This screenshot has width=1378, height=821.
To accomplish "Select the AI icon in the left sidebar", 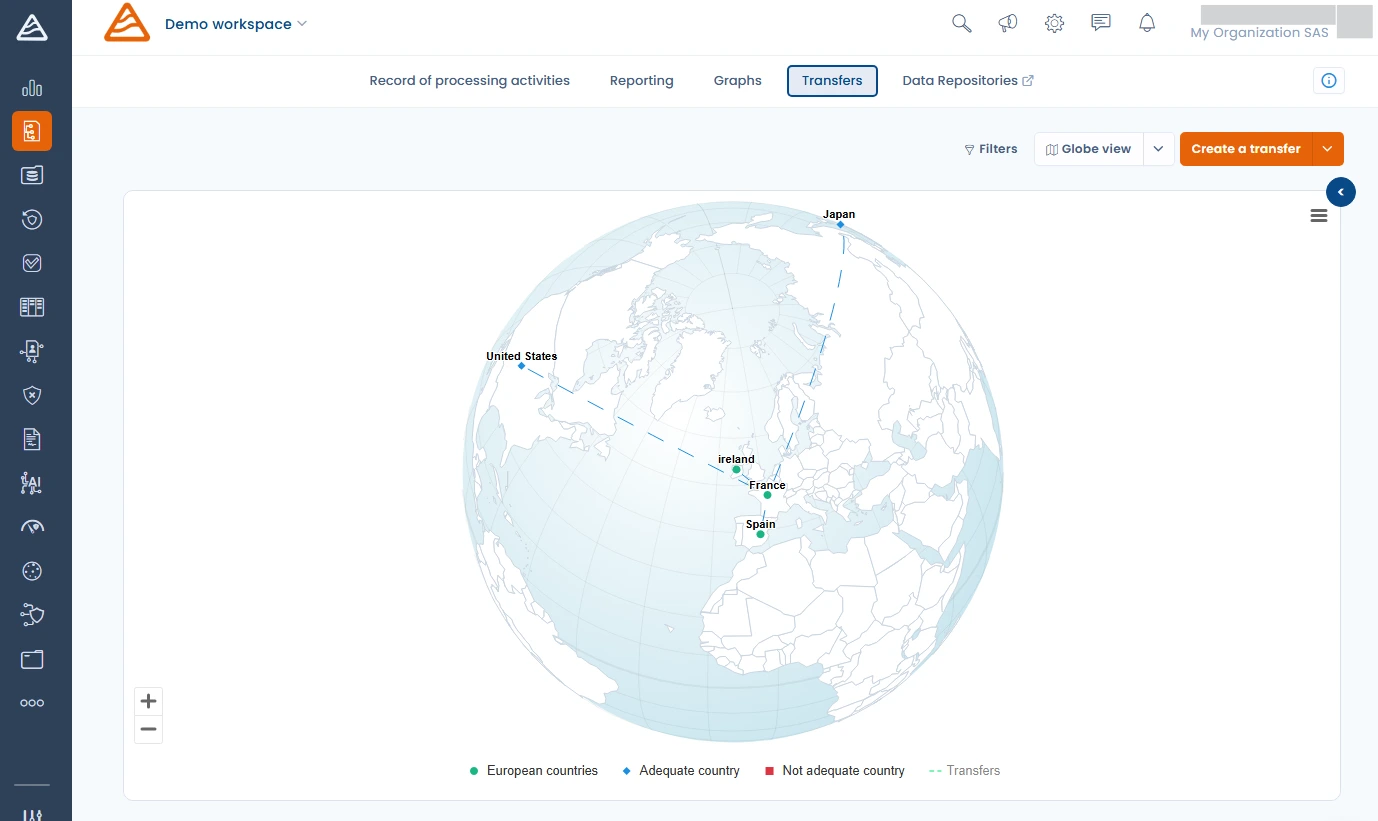I will 30,483.
